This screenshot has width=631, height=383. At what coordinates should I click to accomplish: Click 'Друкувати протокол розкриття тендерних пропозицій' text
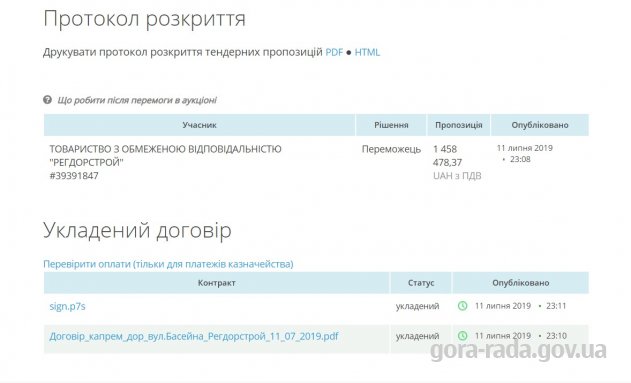click(183, 52)
